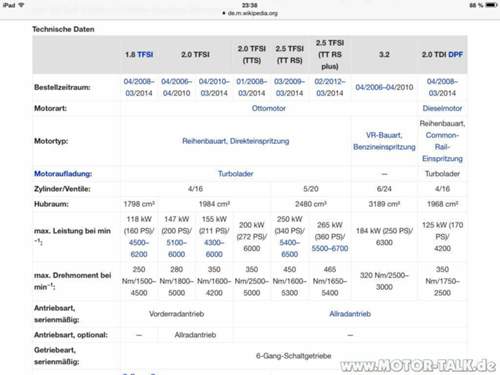Open the Benzineinspritzung link
500x375 pixels.
(x=384, y=147)
